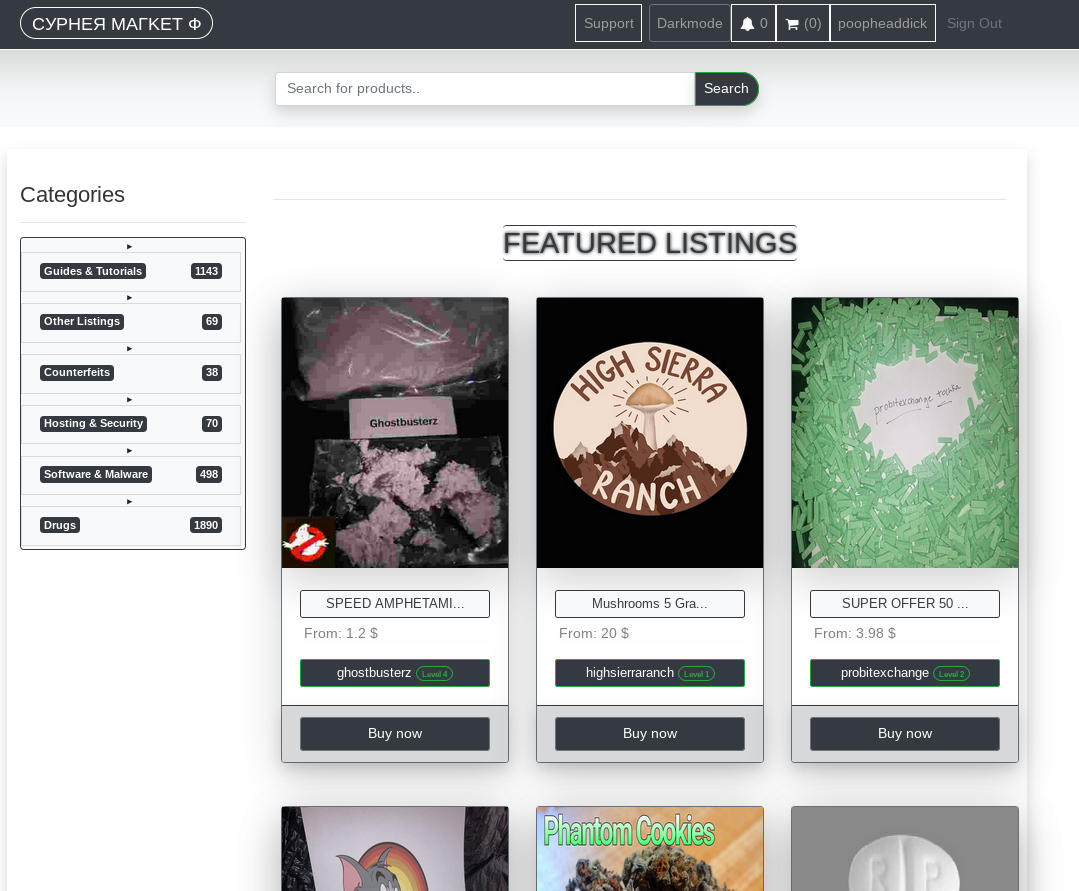Click the 1143 count badge
The width and height of the screenshot is (1079, 891).
(x=206, y=271)
